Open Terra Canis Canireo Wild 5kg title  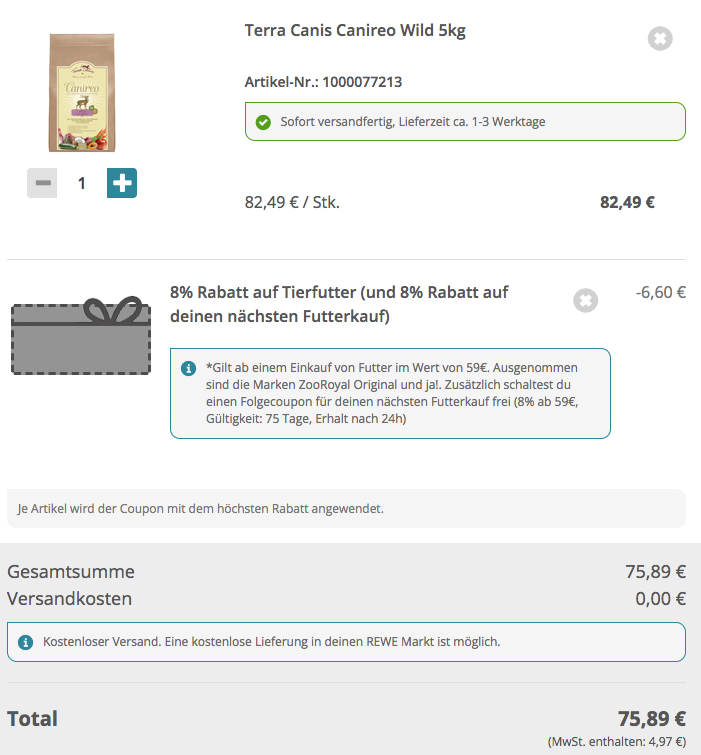coord(355,30)
